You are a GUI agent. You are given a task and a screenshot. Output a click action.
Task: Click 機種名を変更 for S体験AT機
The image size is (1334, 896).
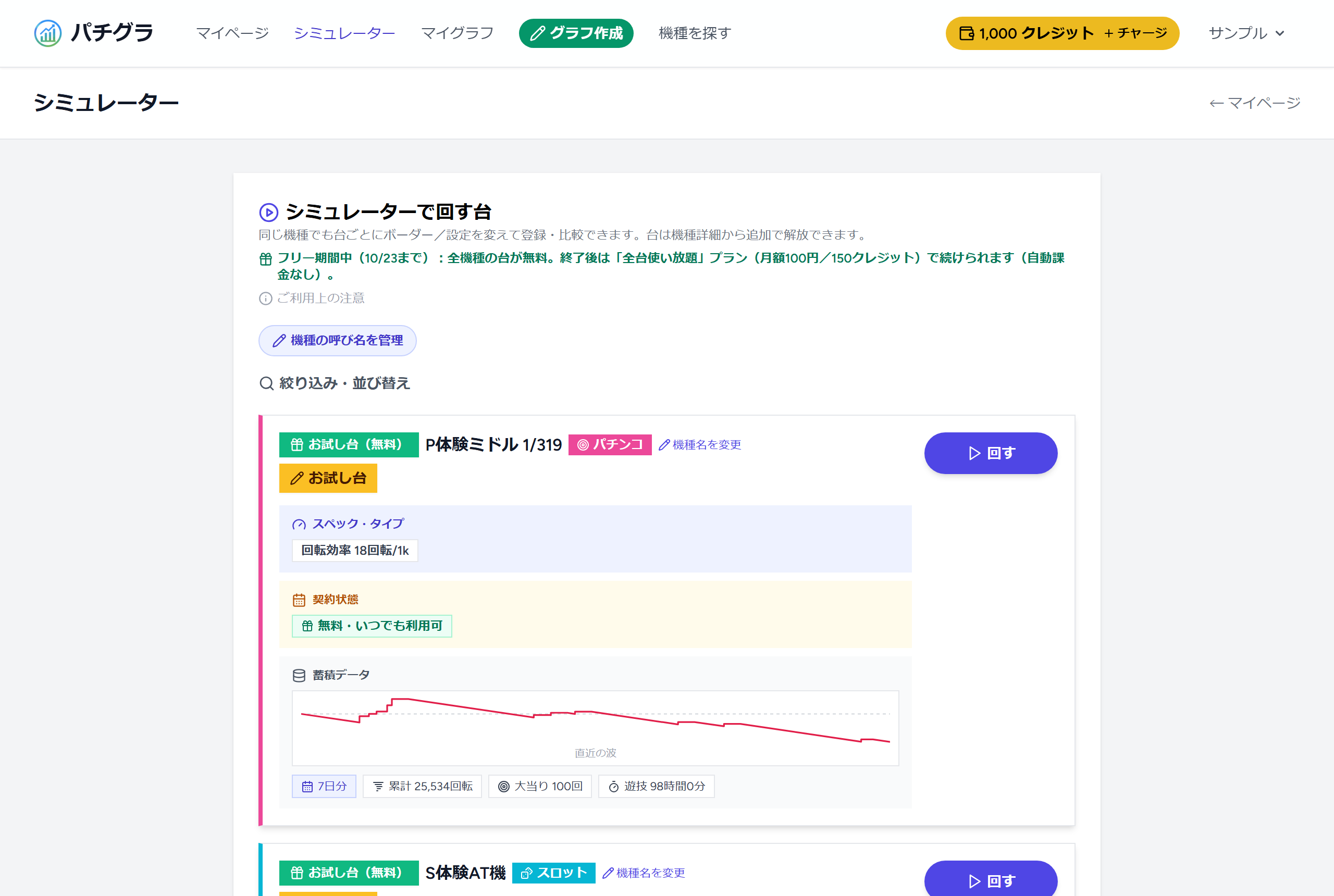click(x=644, y=873)
